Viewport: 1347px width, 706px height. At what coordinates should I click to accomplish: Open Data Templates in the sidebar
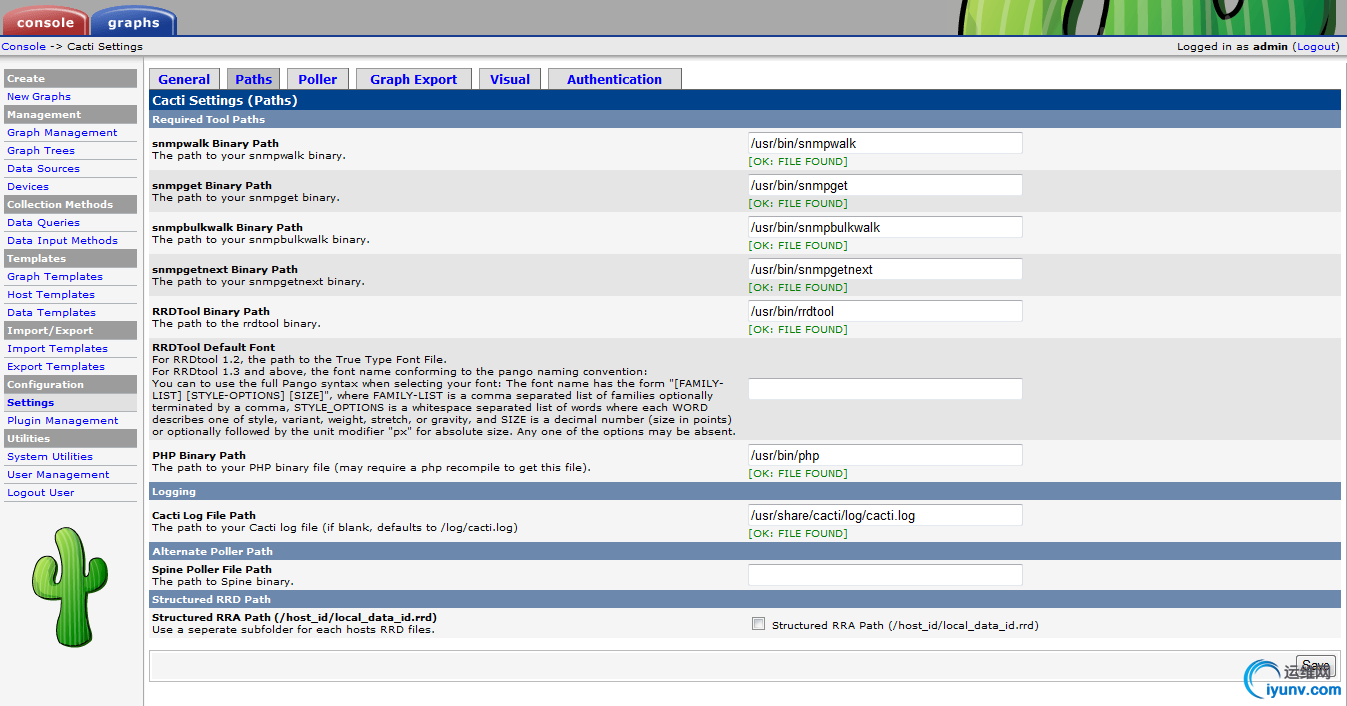(51, 313)
